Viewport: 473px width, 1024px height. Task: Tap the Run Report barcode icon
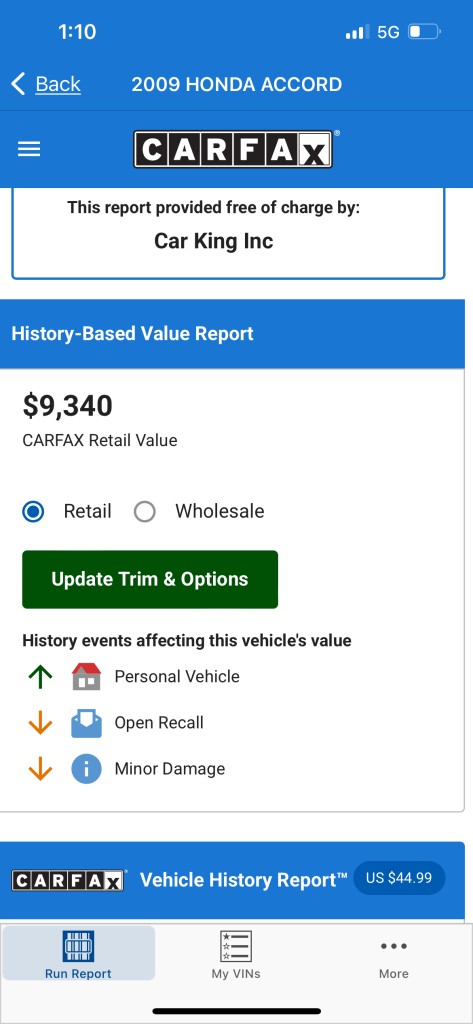pyautogui.click(x=78, y=946)
